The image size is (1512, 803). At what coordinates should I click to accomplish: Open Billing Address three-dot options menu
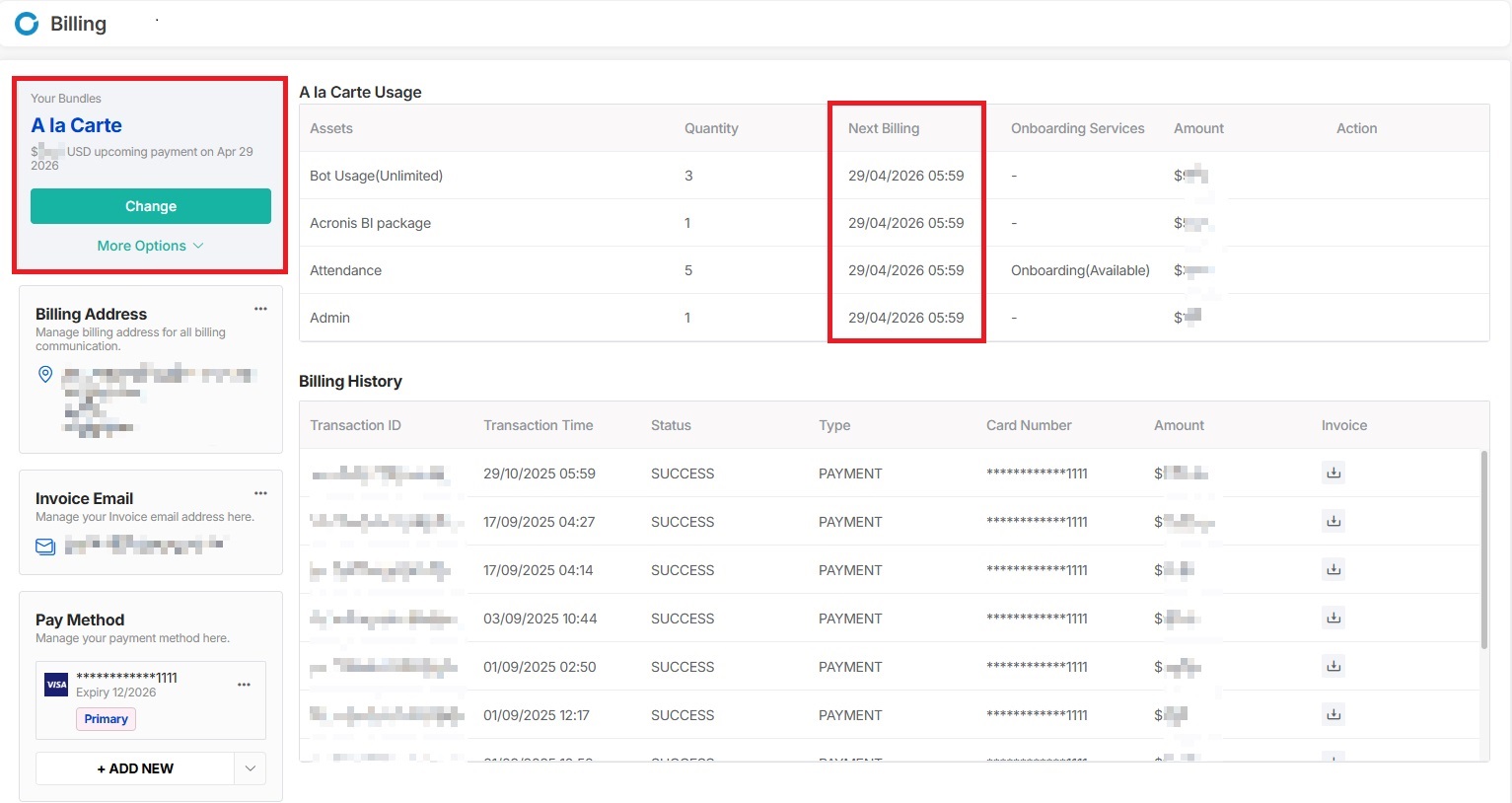[260, 309]
